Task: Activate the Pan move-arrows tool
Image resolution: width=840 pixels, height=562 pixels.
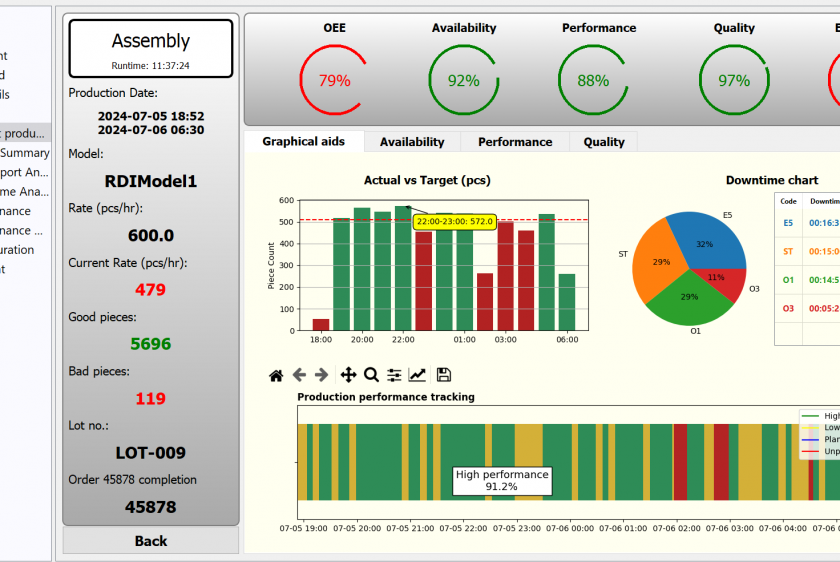Action: tap(348, 375)
